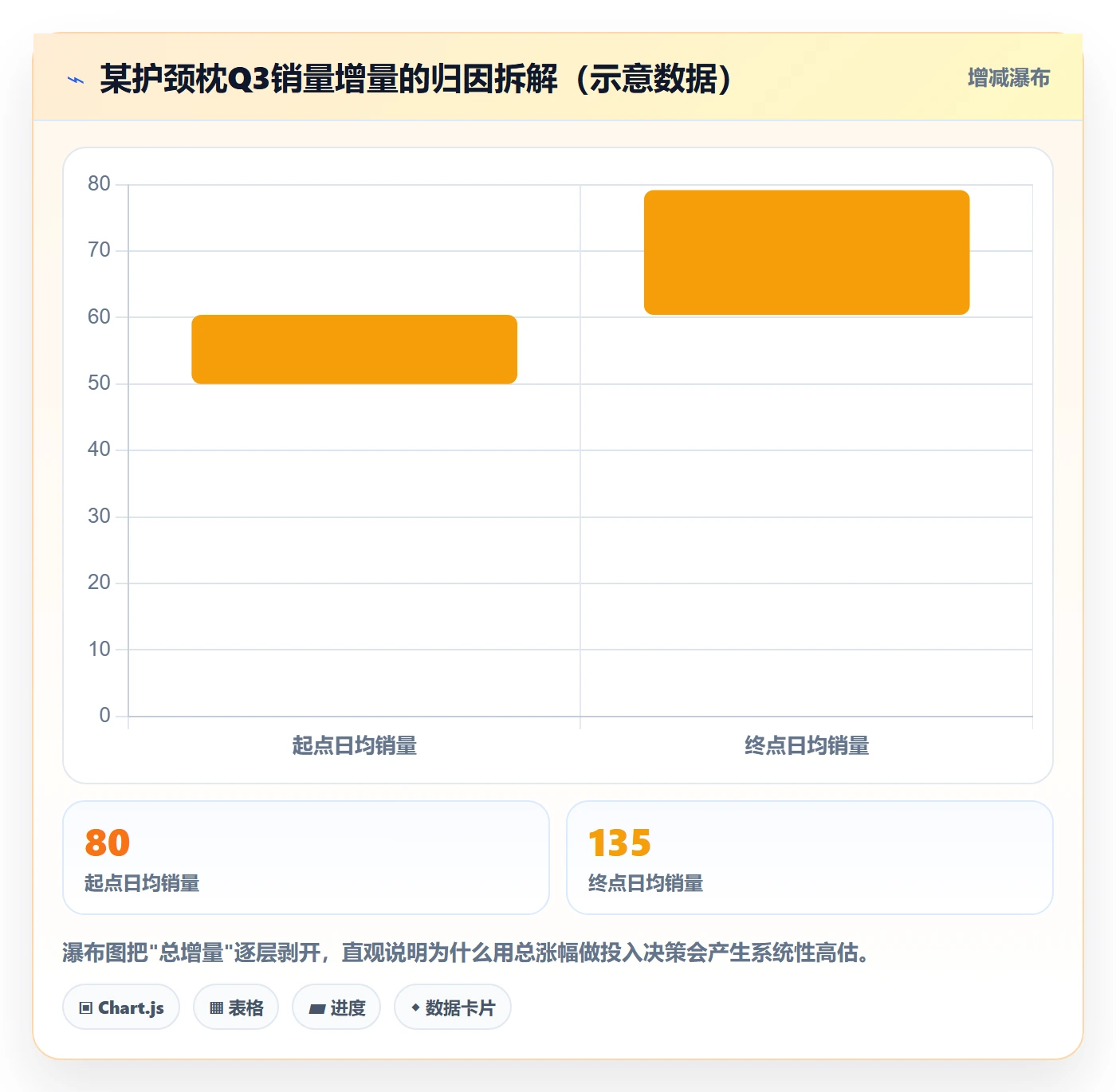Select the orange bar for 终点日均销量
1116x1092 pixels.
[x=807, y=252]
